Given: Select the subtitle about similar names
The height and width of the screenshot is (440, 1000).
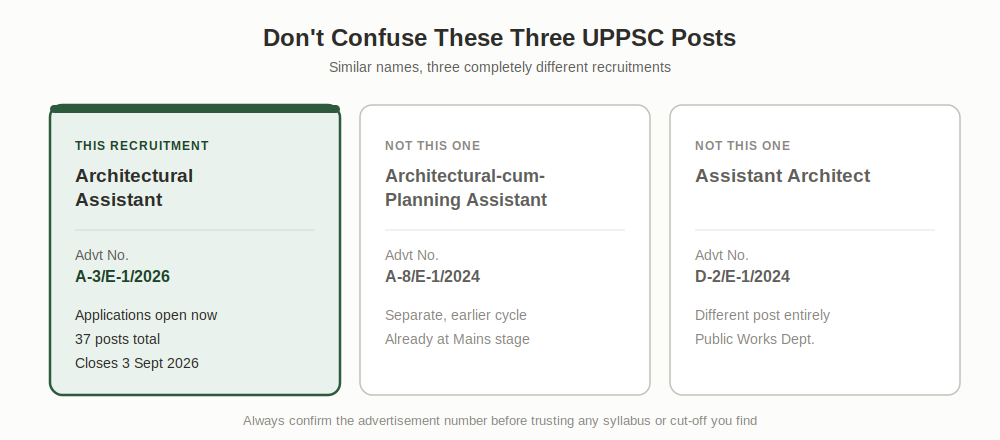Looking at the screenshot, I should [499, 68].
